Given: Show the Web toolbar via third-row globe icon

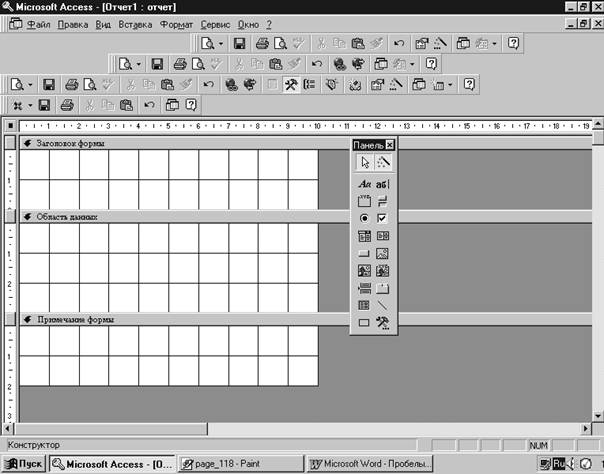Looking at the screenshot, I should tap(250, 84).
